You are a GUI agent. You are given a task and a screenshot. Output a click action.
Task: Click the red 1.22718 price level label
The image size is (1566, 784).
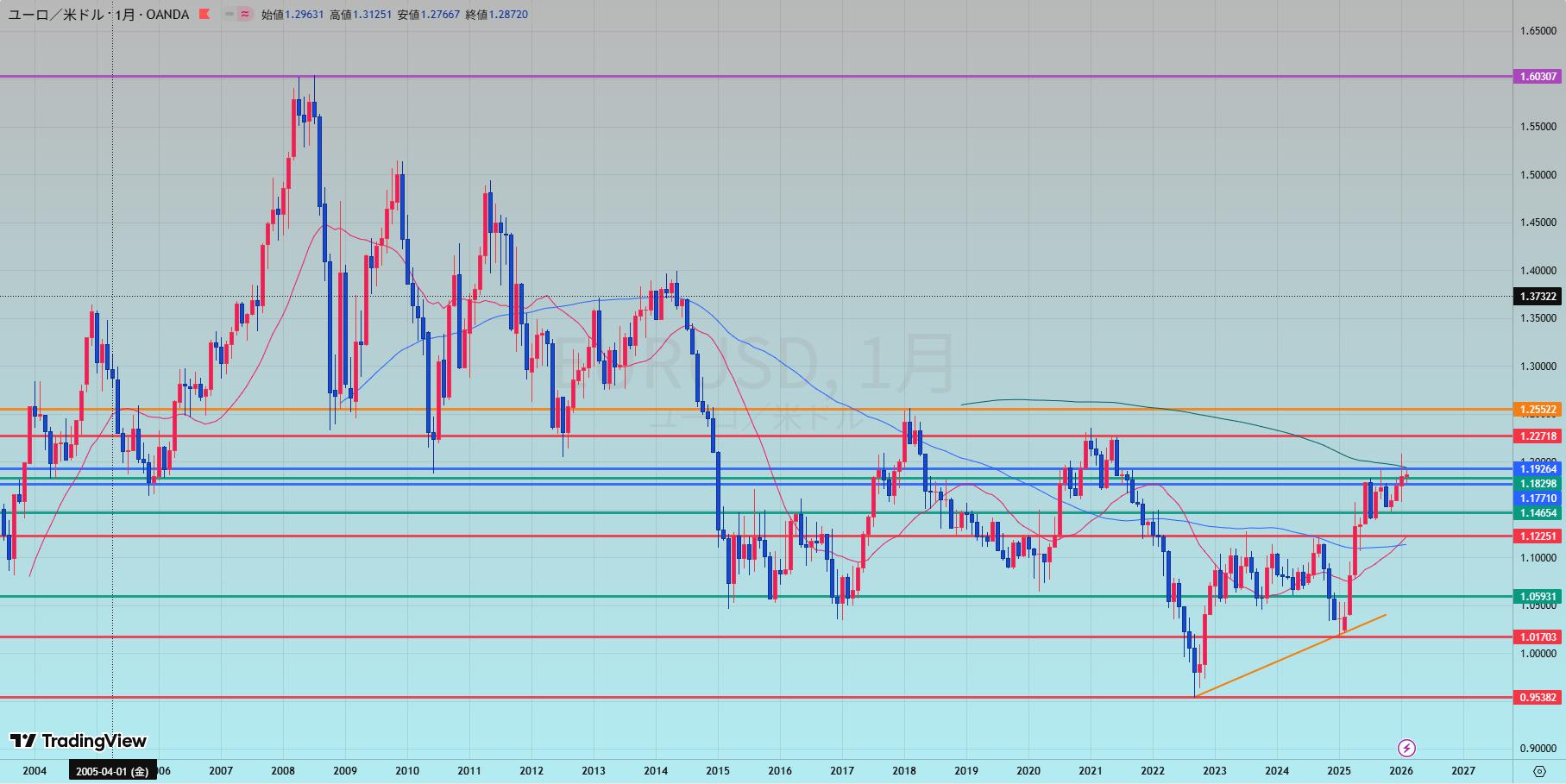(x=1538, y=436)
